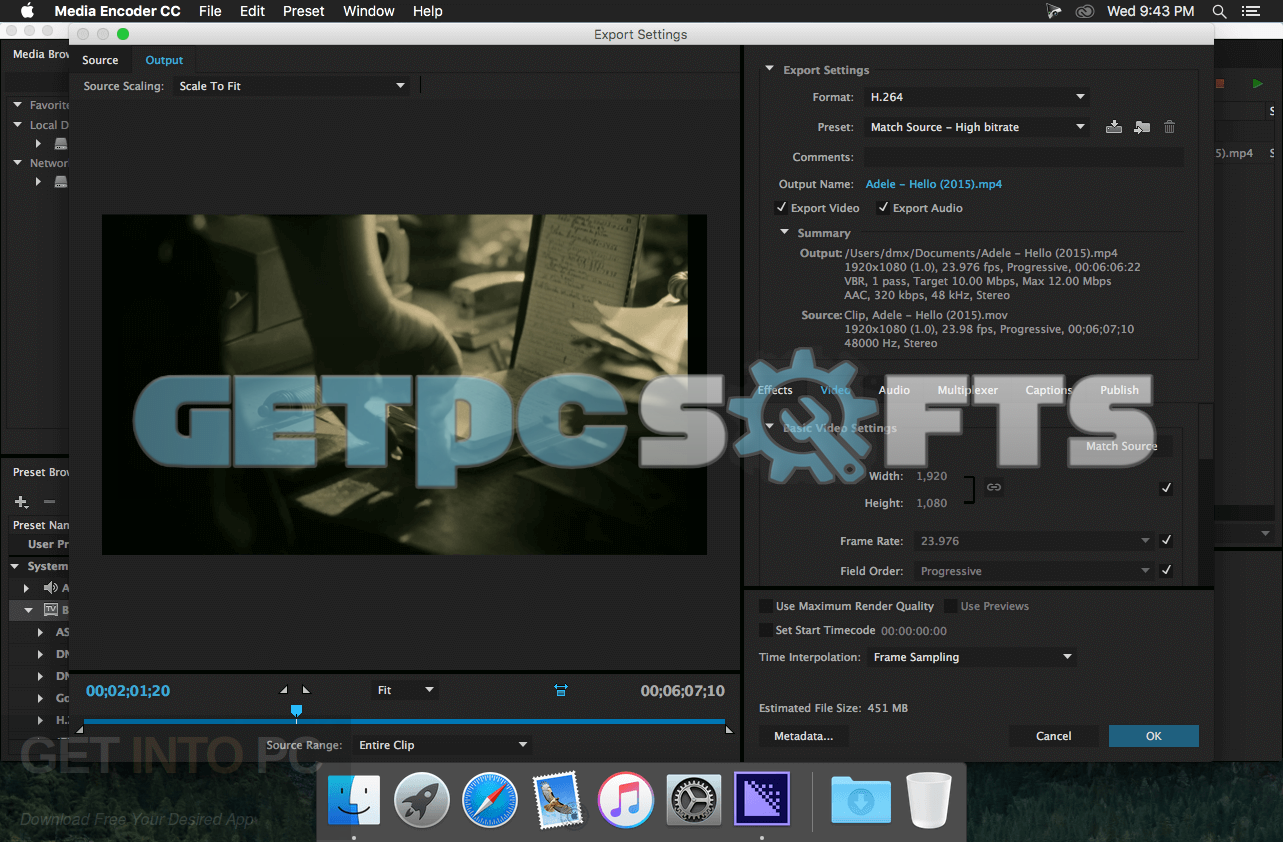Open the Trash in the dock

coord(928,799)
